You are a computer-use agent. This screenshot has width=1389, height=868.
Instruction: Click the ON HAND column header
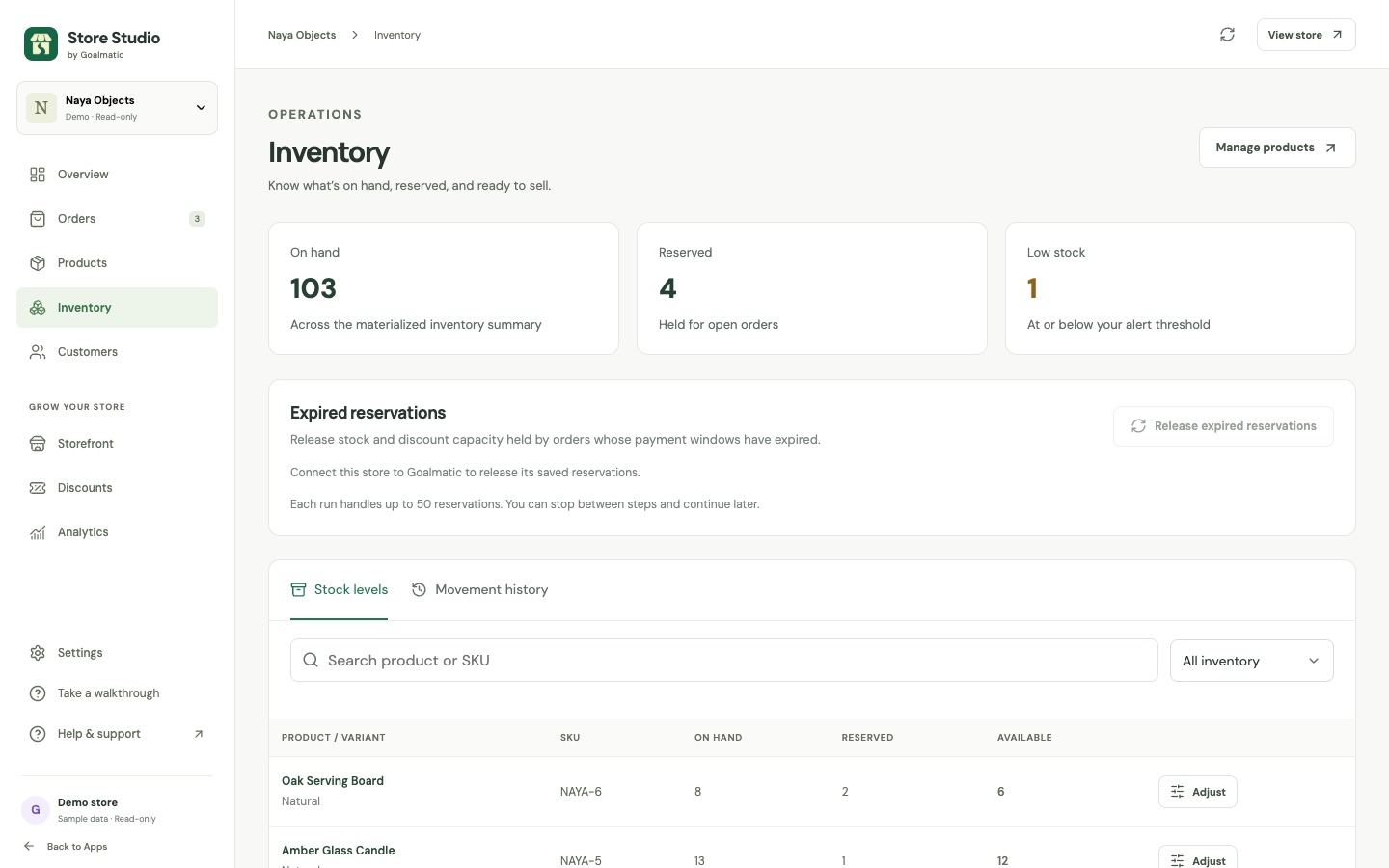[x=719, y=738]
